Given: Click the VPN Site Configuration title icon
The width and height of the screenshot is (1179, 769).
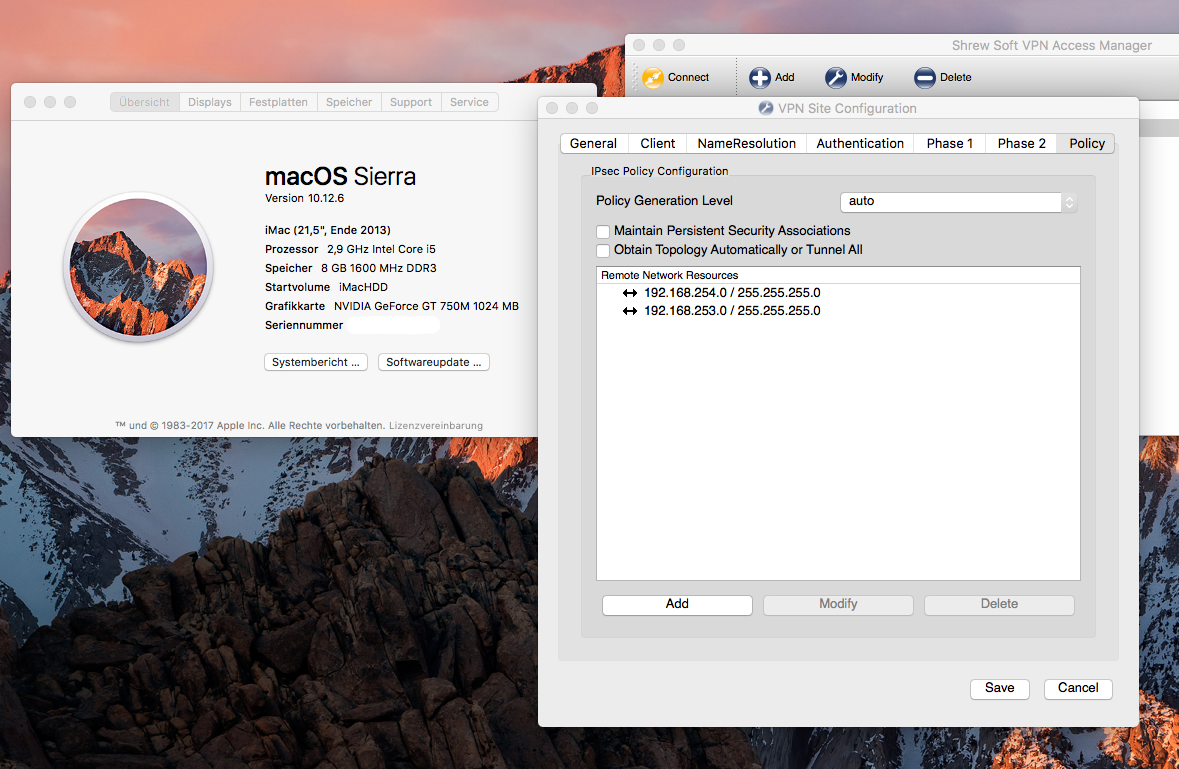Looking at the screenshot, I should tap(765, 108).
